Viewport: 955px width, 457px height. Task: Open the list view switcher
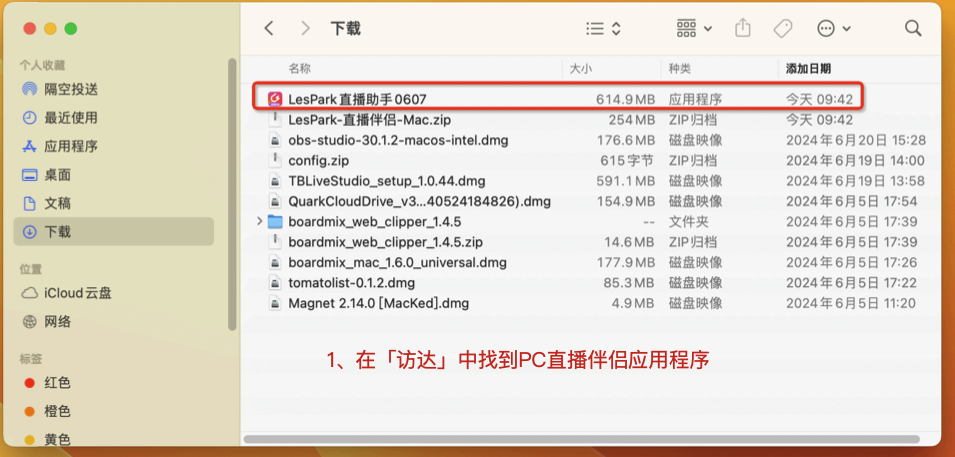[x=603, y=28]
